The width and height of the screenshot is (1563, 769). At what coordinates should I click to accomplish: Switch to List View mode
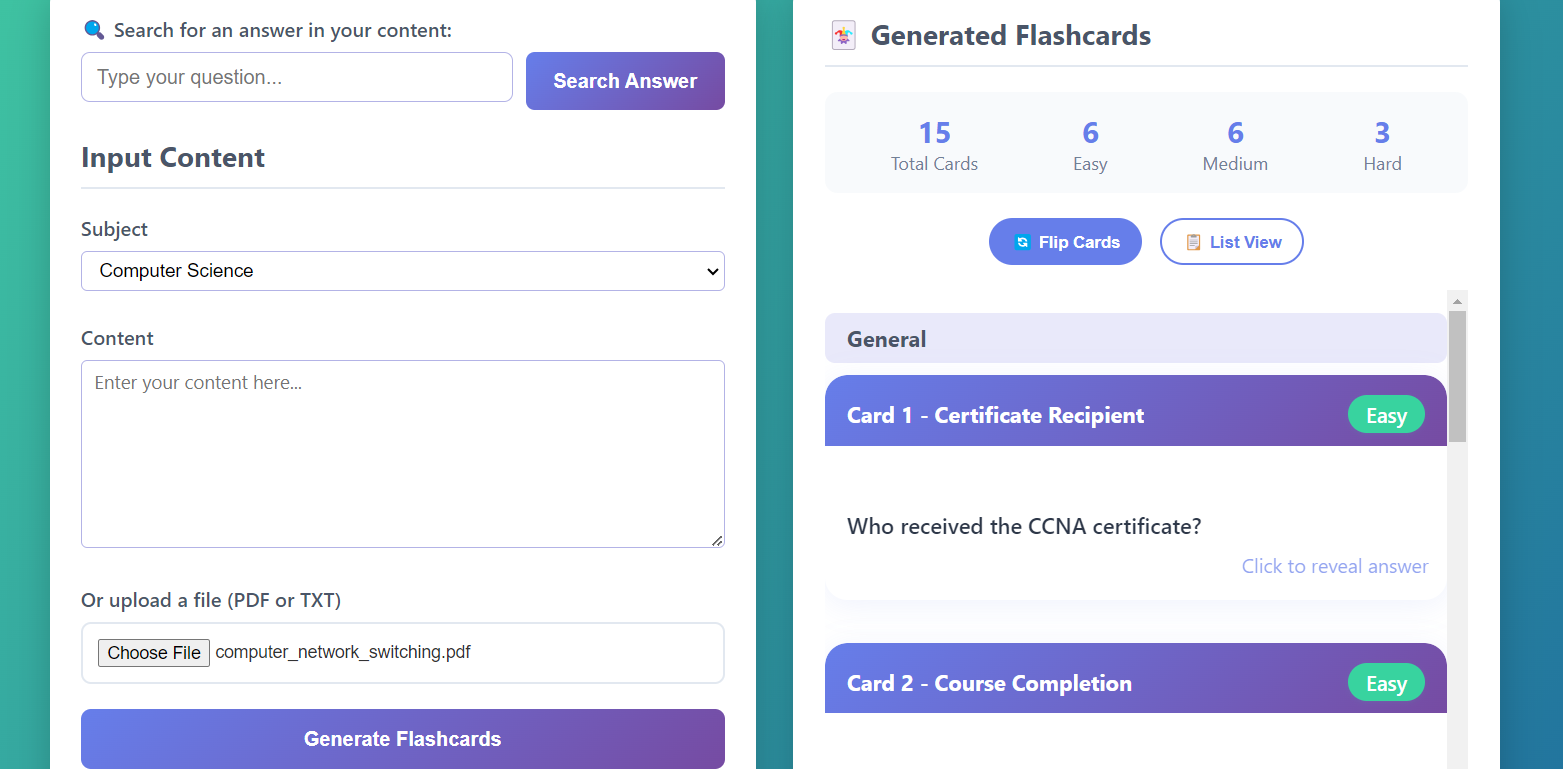click(x=1232, y=242)
